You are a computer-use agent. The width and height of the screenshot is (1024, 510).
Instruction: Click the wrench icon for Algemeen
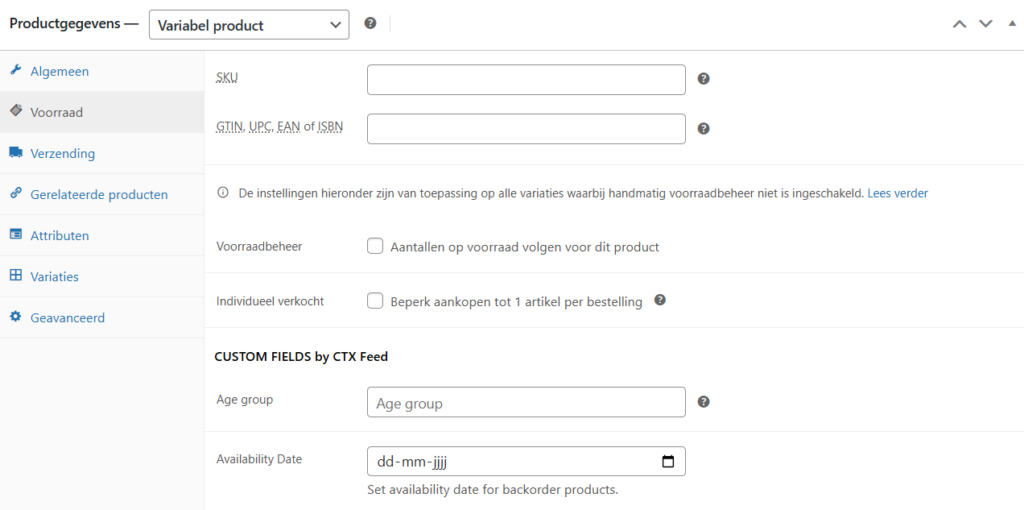16,71
